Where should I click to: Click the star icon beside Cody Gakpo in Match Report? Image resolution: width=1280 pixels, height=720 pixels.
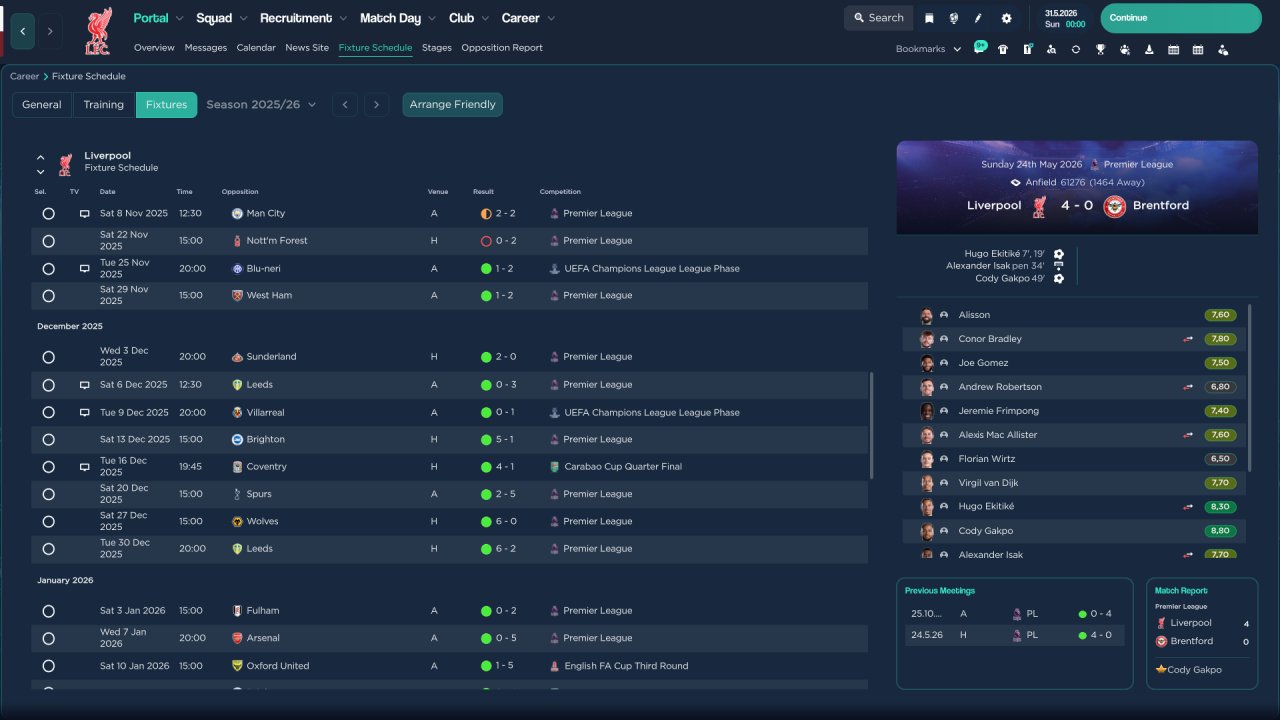[1161, 669]
